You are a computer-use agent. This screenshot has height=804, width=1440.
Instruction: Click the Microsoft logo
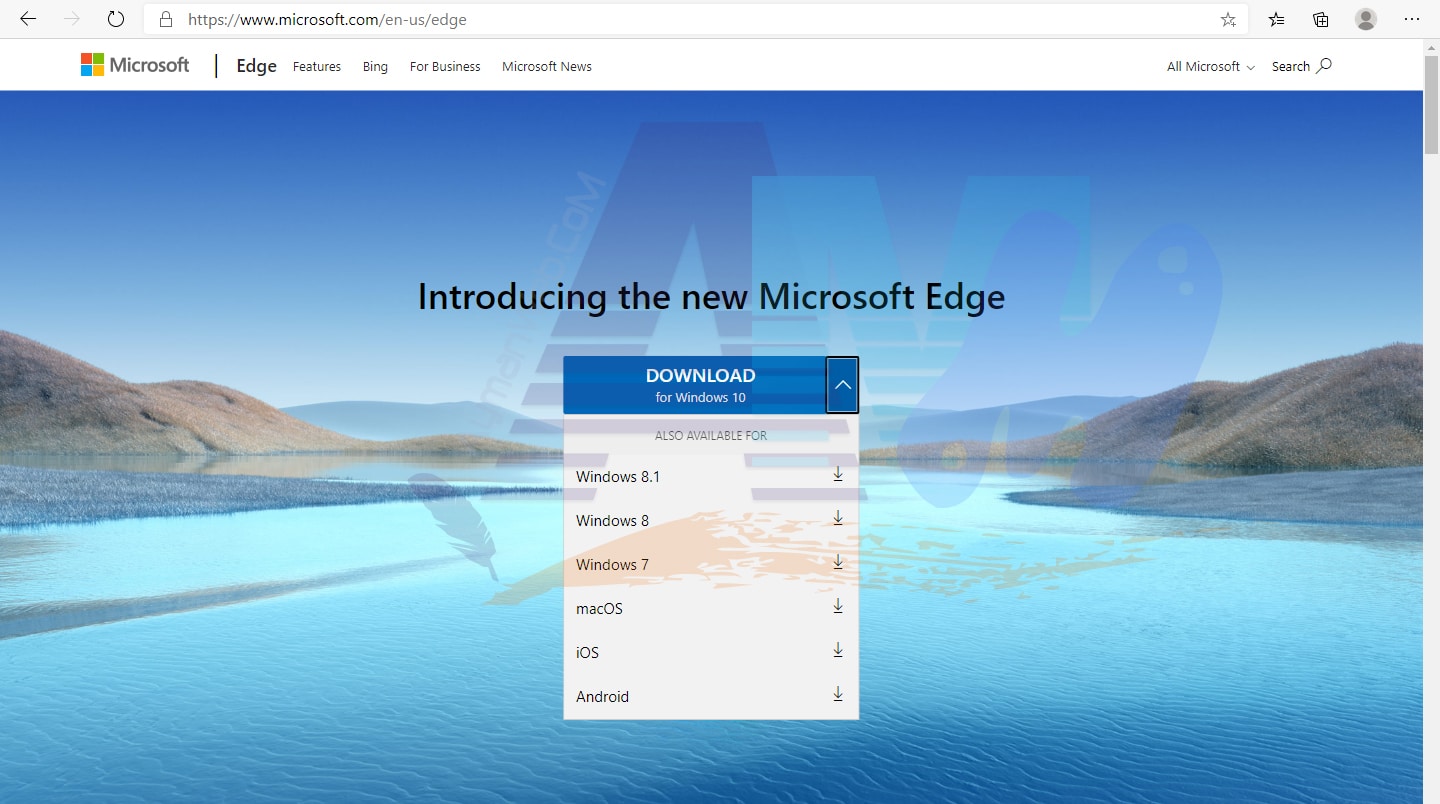(x=135, y=65)
